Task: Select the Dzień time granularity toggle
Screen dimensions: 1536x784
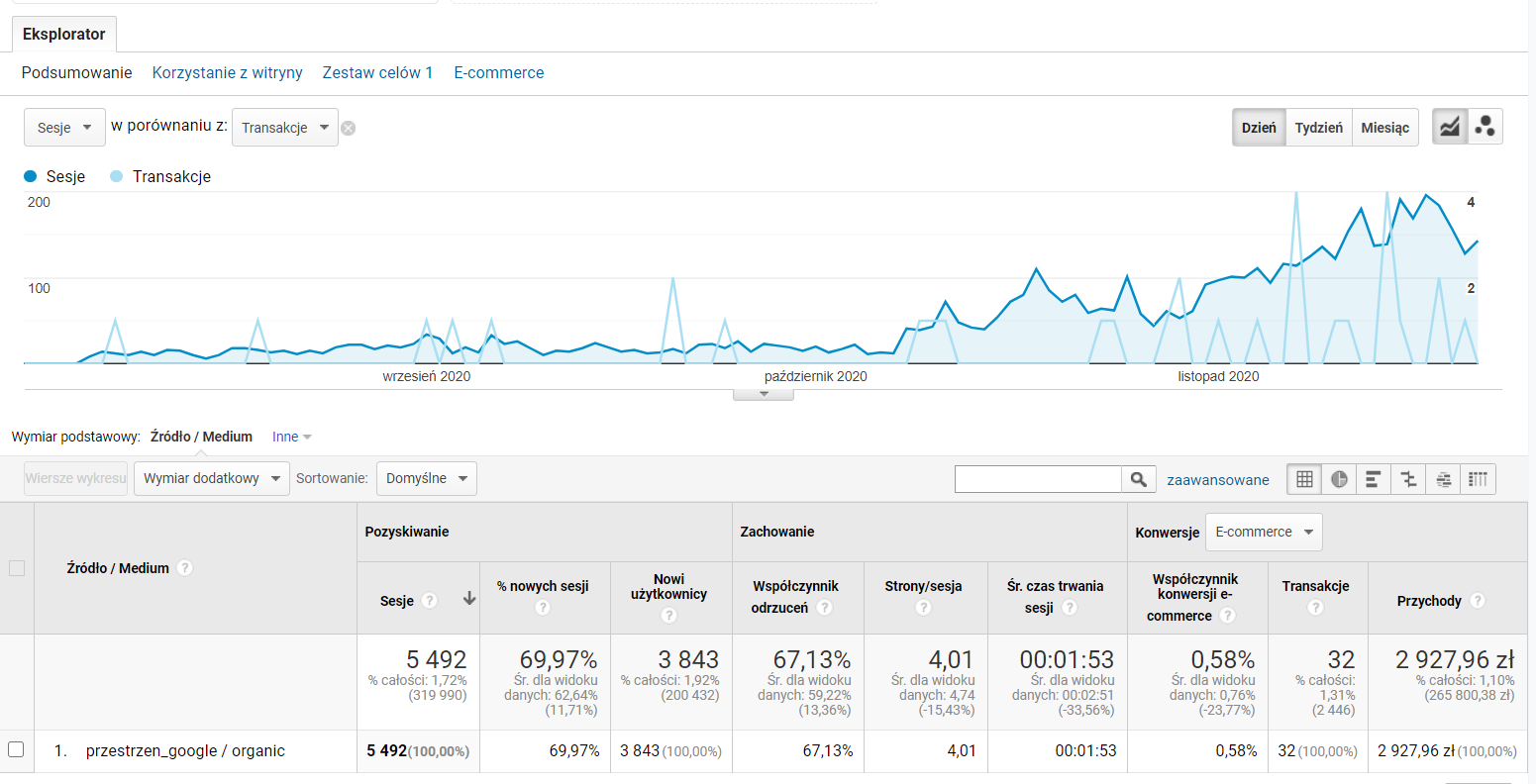Action: (1259, 128)
